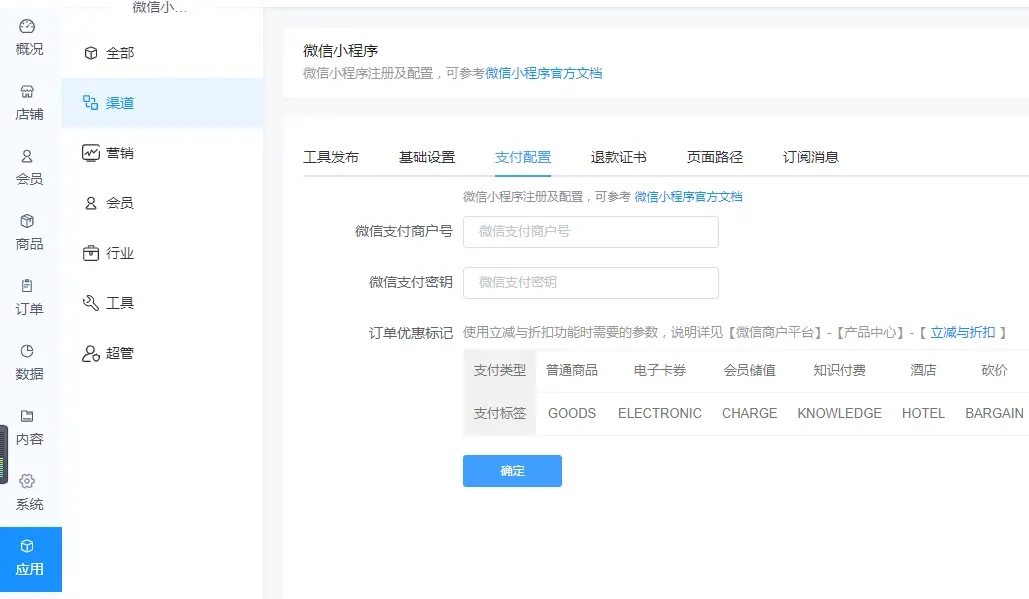The width and height of the screenshot is (1029, 599).
Task: Click the BARGAIN payment tag cell
Action: (994, 413)
